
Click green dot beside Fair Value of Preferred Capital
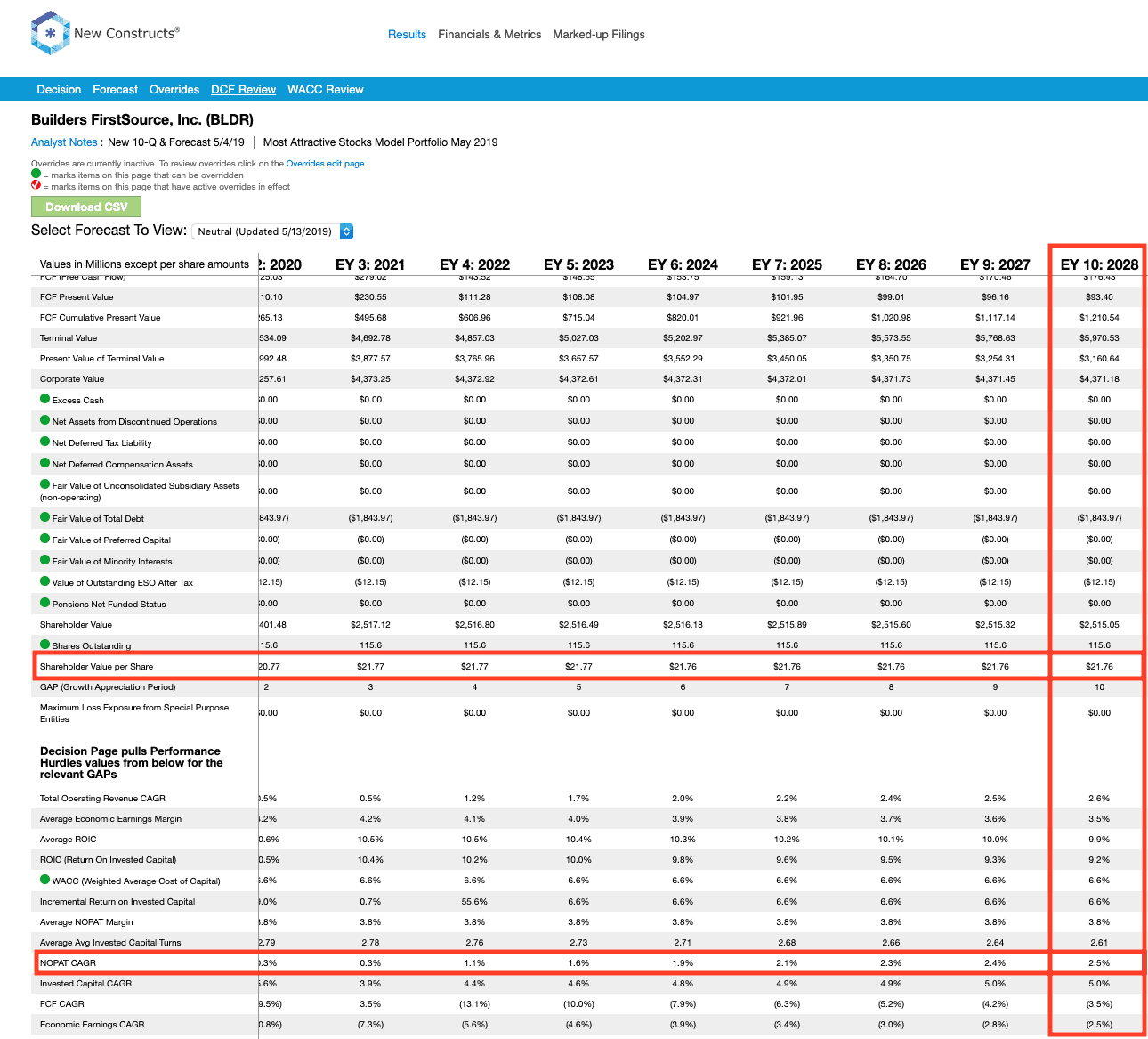(44, 539)
